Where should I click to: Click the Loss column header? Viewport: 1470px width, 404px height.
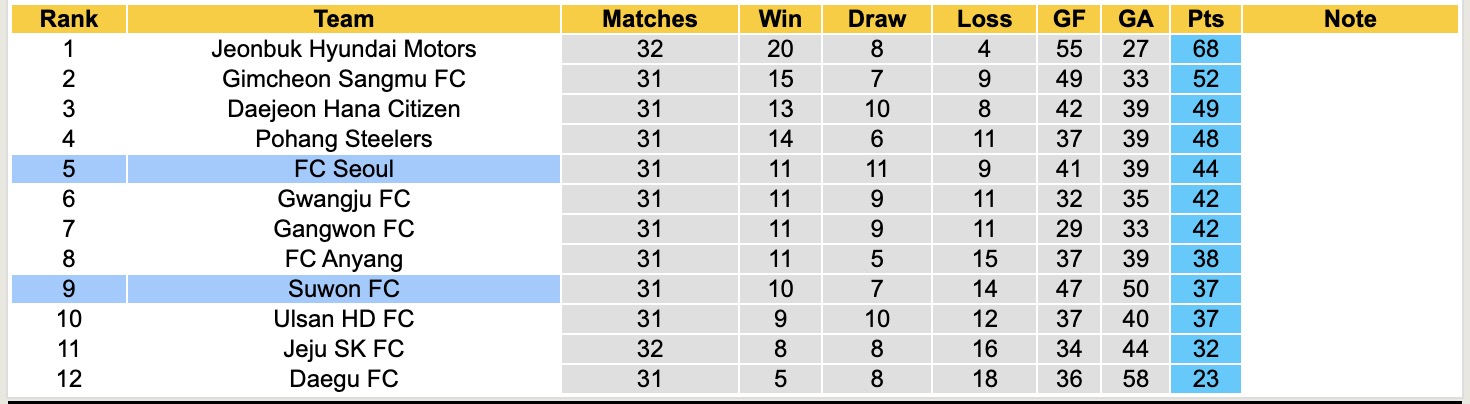pyautogui.click(x=984, y=19)
